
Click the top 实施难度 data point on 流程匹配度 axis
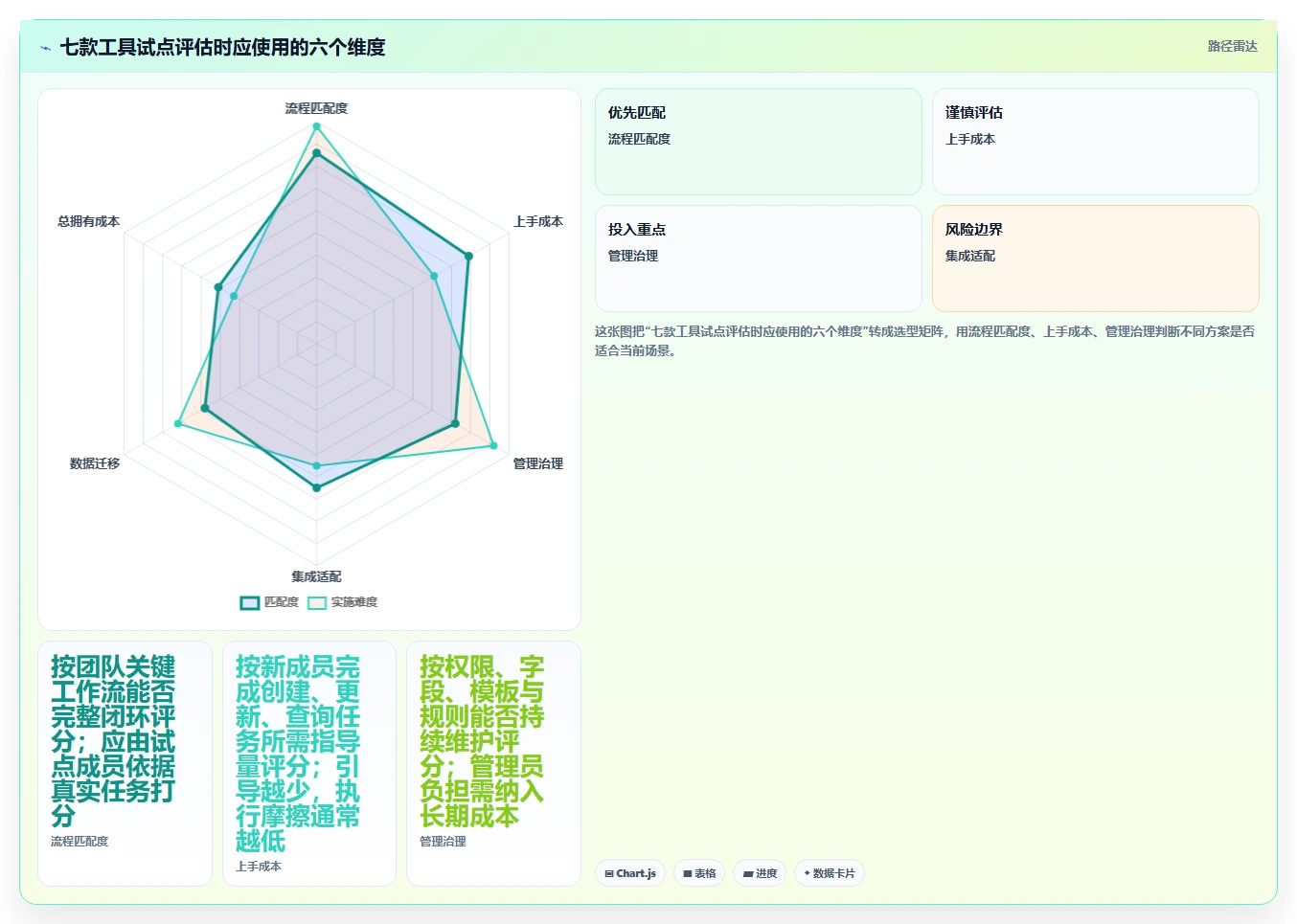pos(316,126)
